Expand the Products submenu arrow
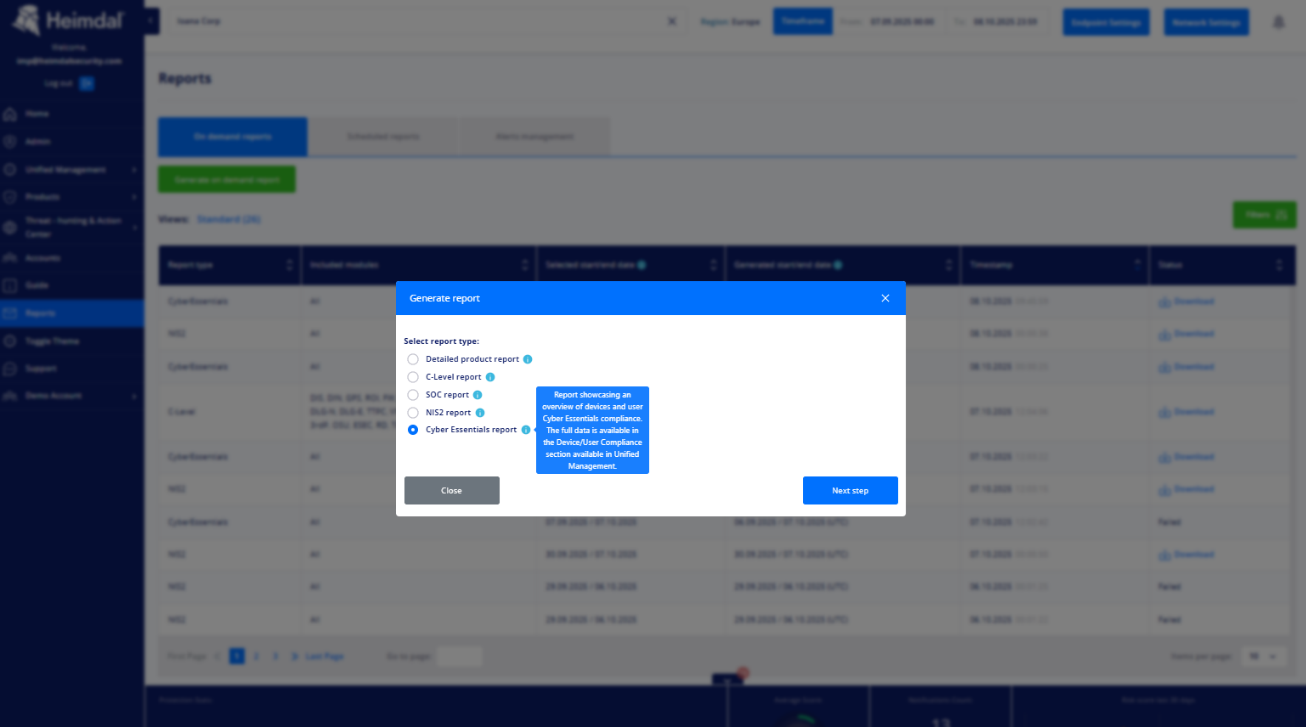Screen dimensions: 1306x727 point(134,197)
